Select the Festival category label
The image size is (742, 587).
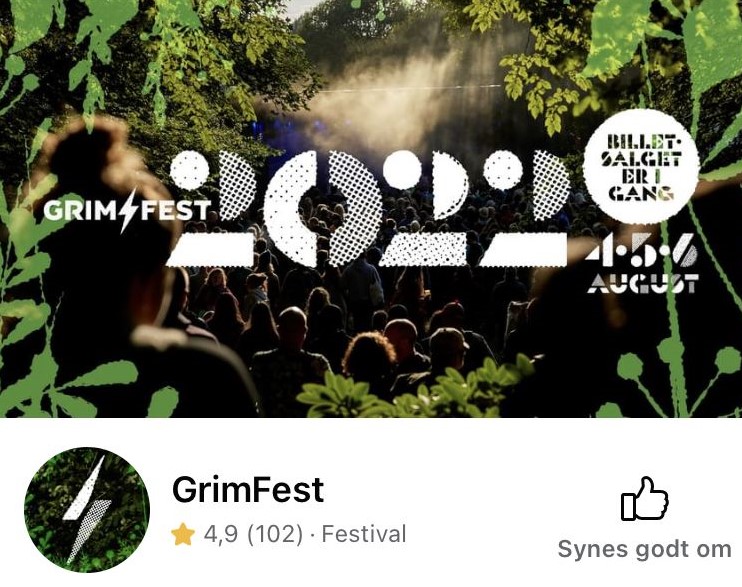[364, 534]
